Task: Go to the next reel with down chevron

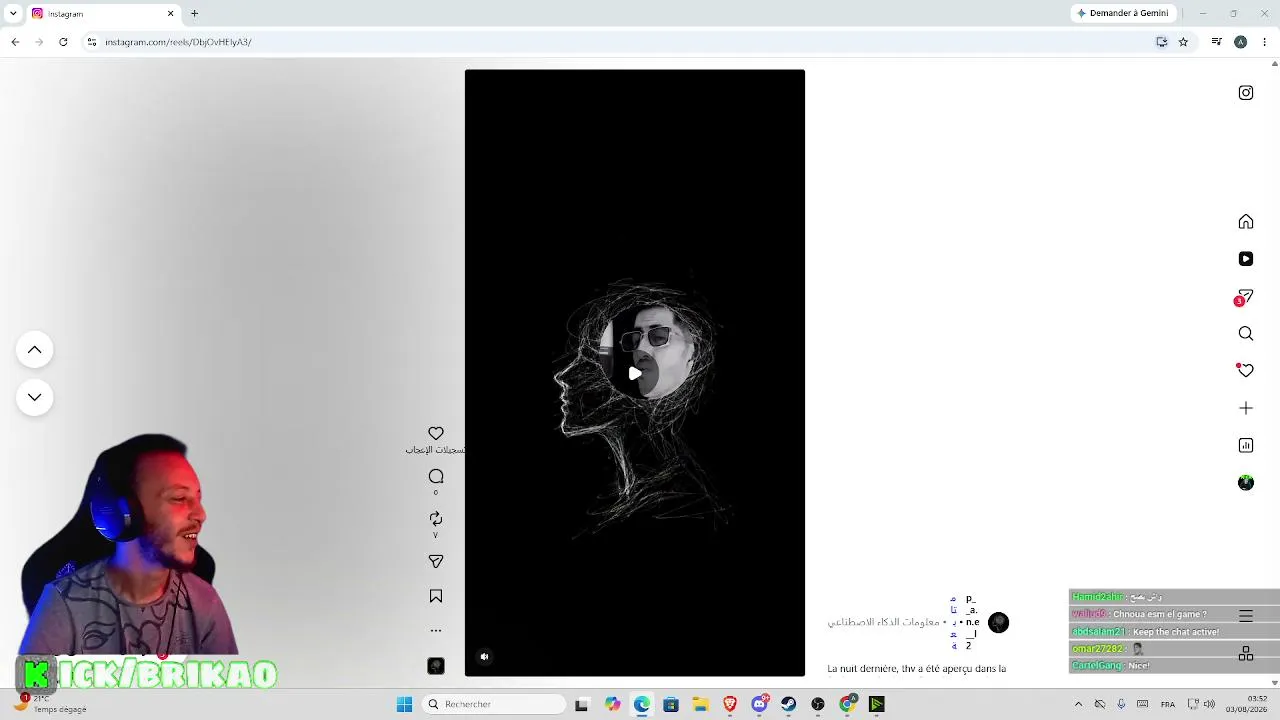Action: point(35,397)
